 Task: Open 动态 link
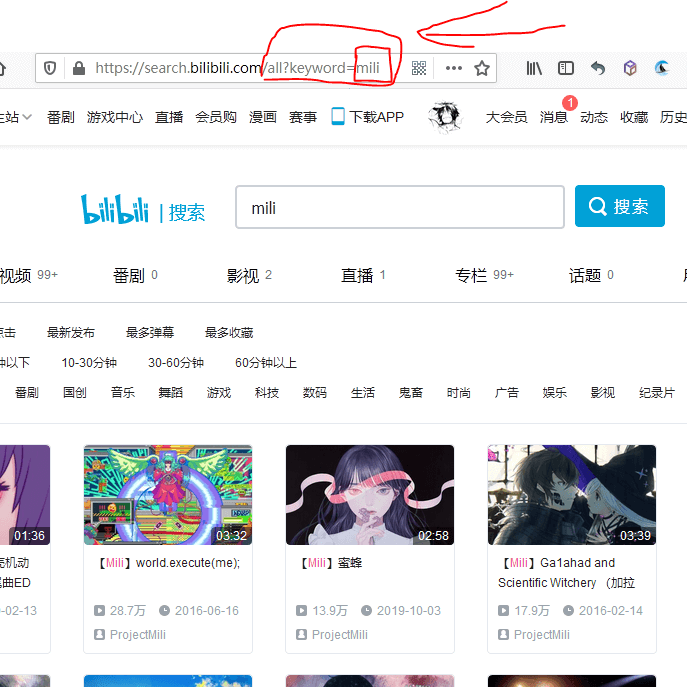594,117
